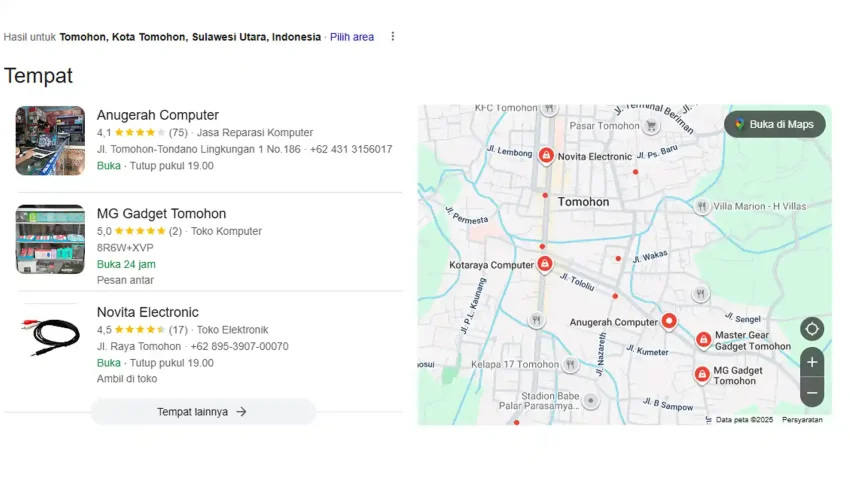
Task: Click the Novita Electronic cable thumbnail
Action: 50,337
